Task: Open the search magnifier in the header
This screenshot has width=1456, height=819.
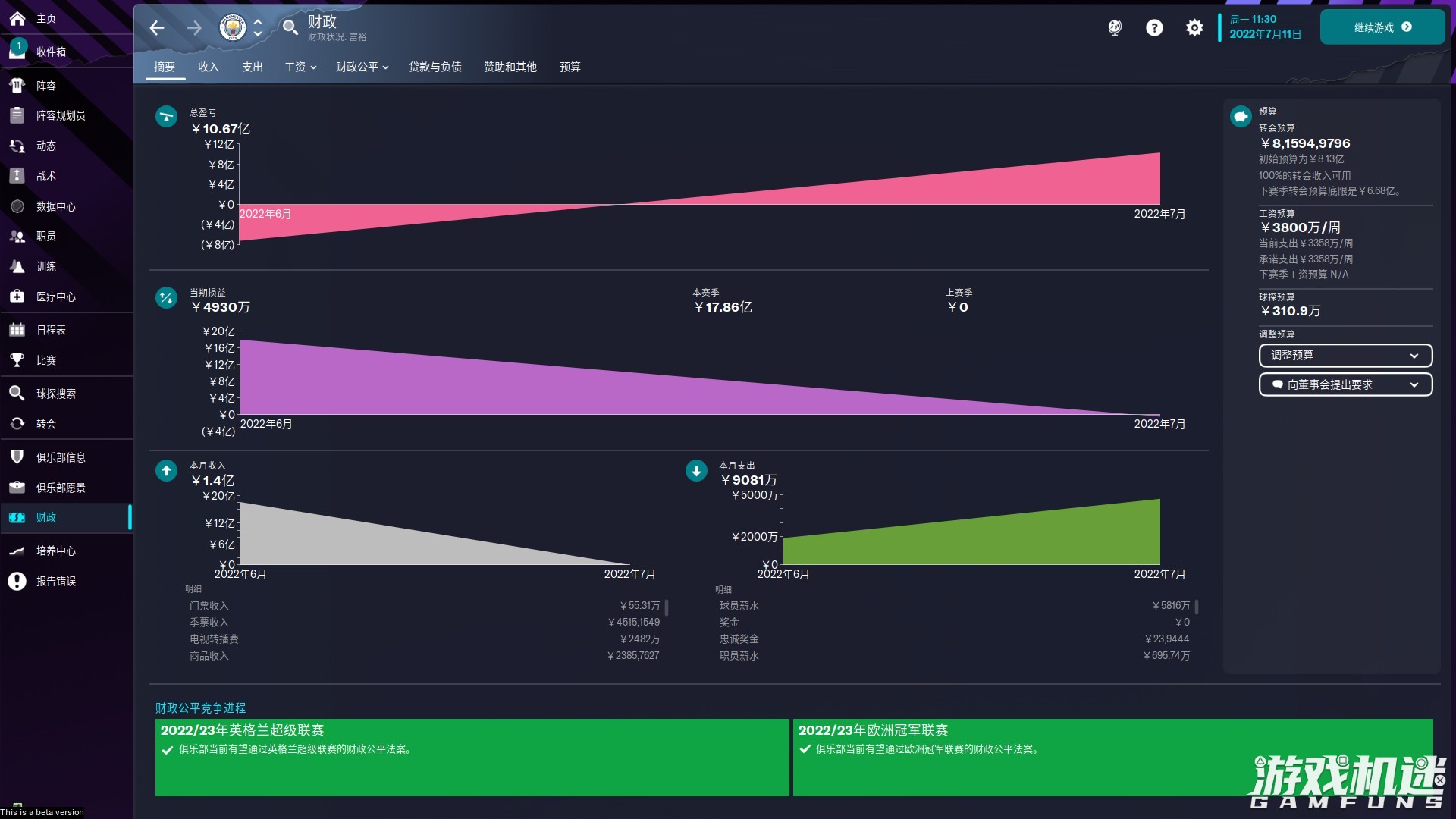Action: click(290, 27)
